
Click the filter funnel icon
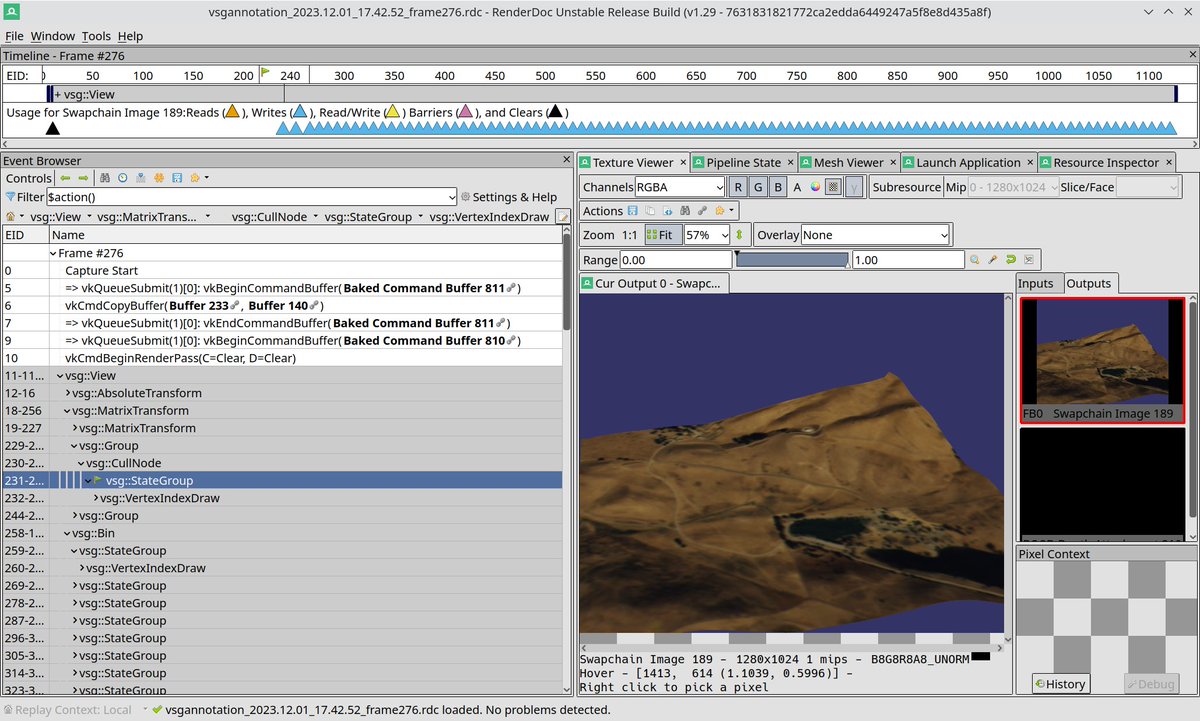click(10, 197)
